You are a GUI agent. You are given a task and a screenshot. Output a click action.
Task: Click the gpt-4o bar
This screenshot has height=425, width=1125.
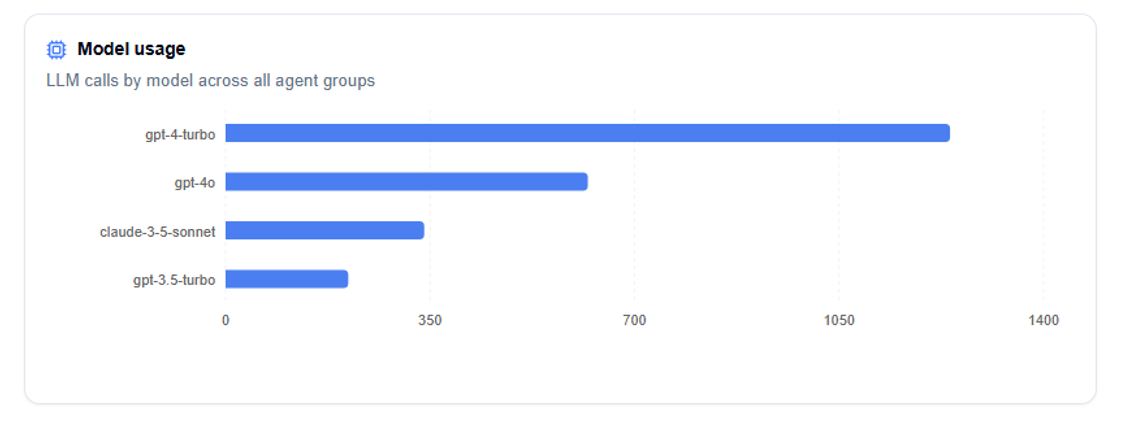tap(406, 182)
